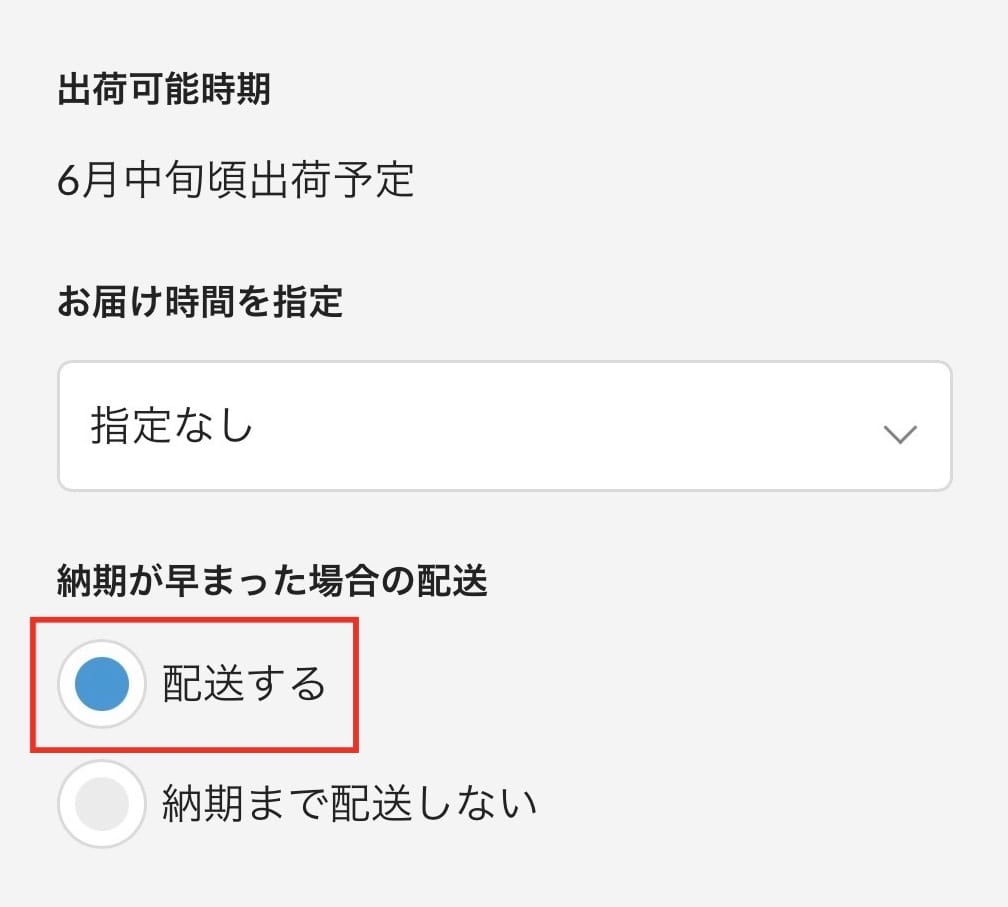
Task: Click the chevron arrow in delivery time box
Action: (900, 434)
